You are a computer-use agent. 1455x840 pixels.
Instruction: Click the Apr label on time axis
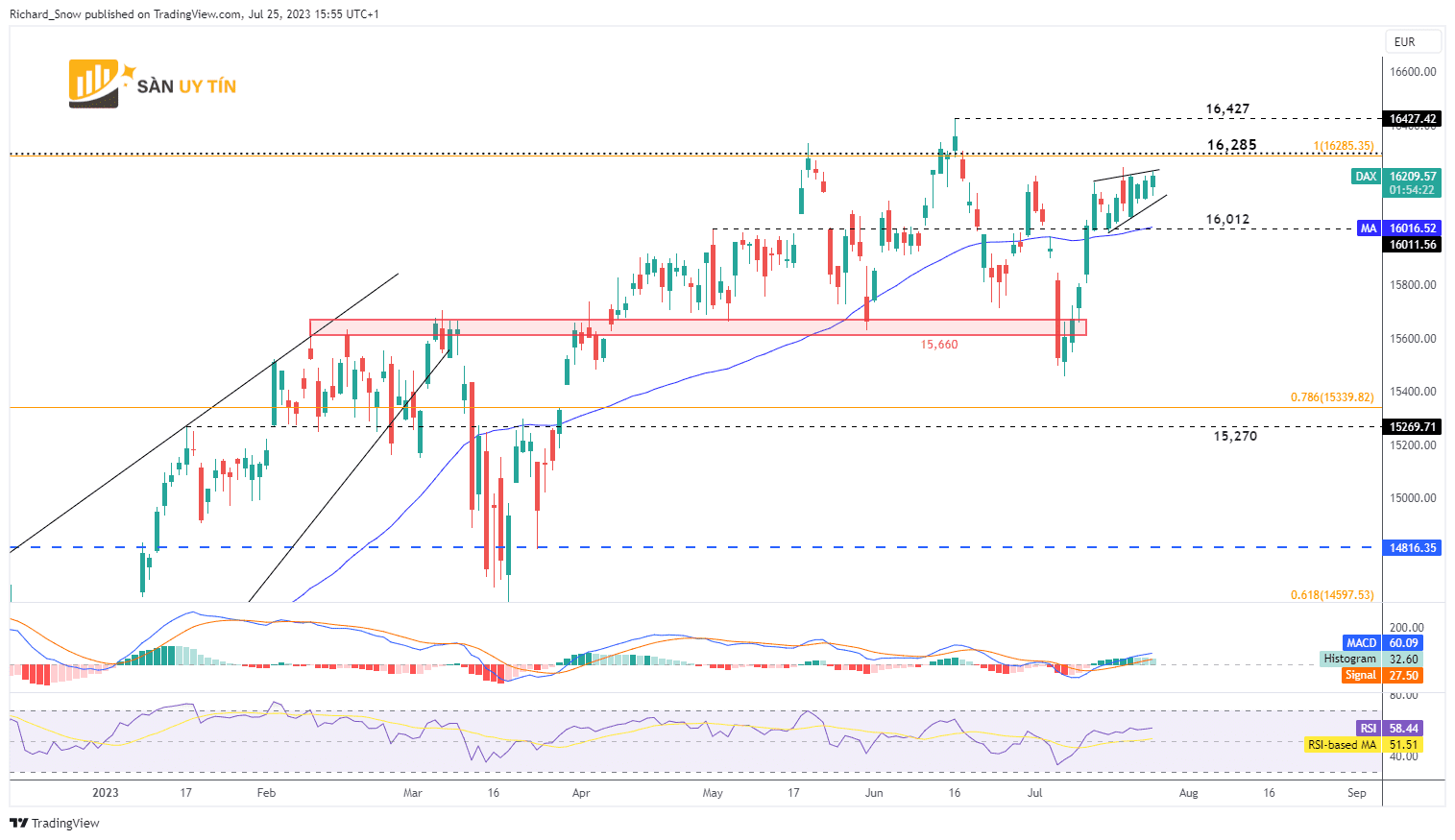580,793
